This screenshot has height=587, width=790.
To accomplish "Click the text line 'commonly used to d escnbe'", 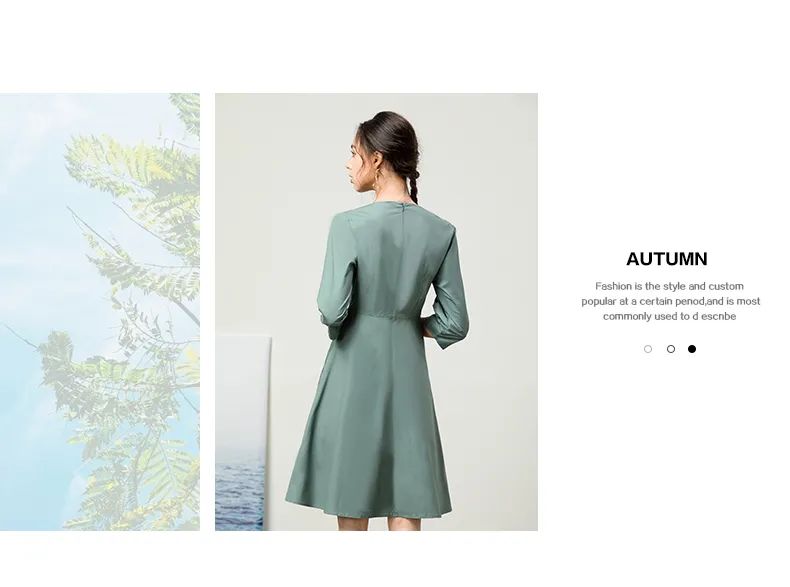I will pyautogui.click(x=669, y=316).
